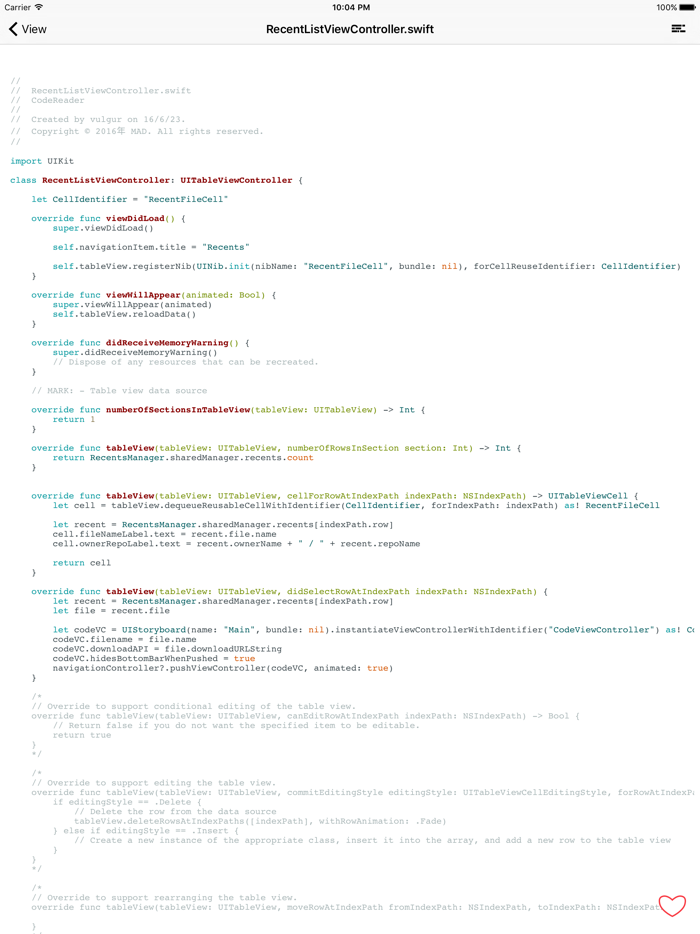Screen dimensions: 700x934
Task: Click the 'let CellIdentifier' line
Action: coord(130,199)
